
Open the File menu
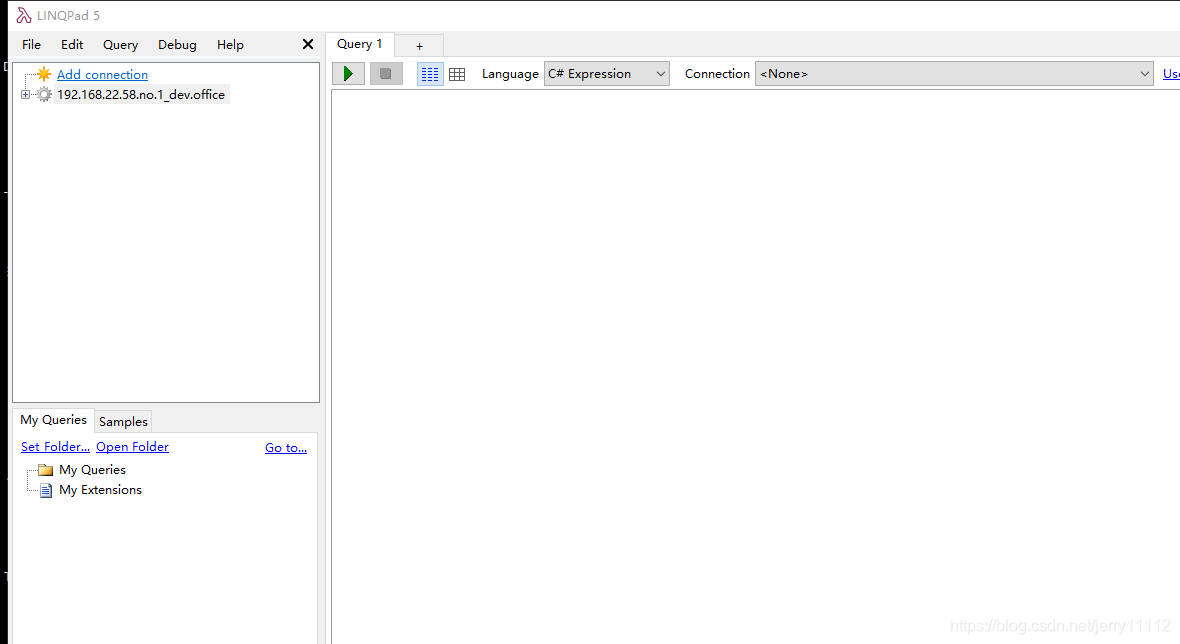coord(32,44)
